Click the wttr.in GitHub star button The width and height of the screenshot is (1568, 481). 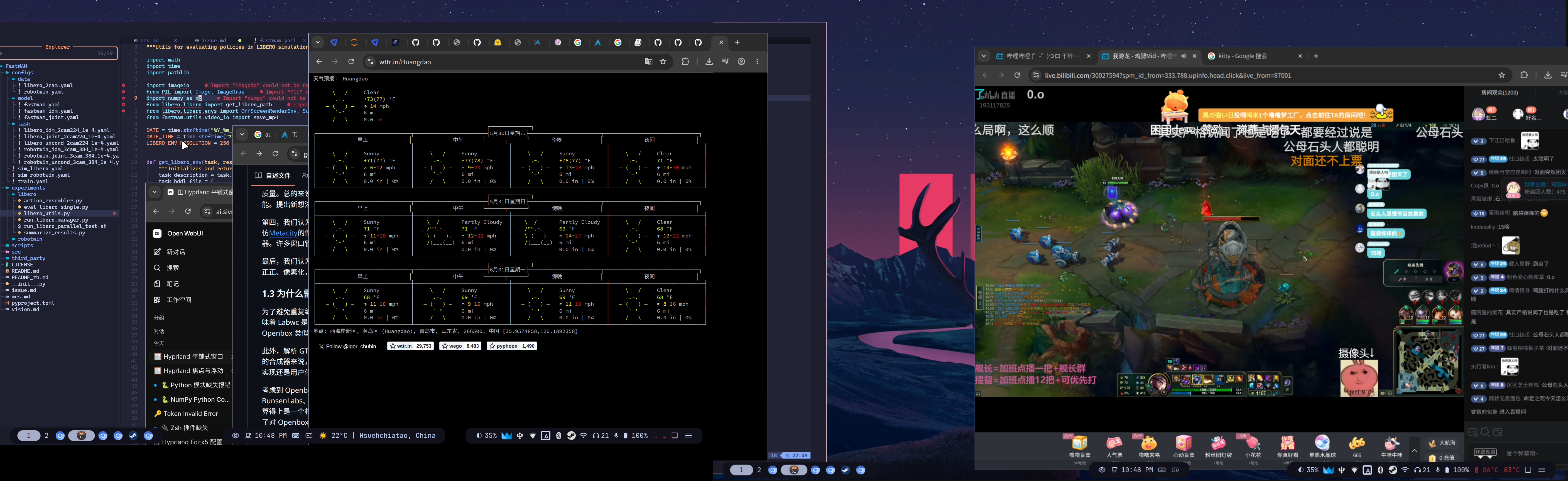click(410, 346)
